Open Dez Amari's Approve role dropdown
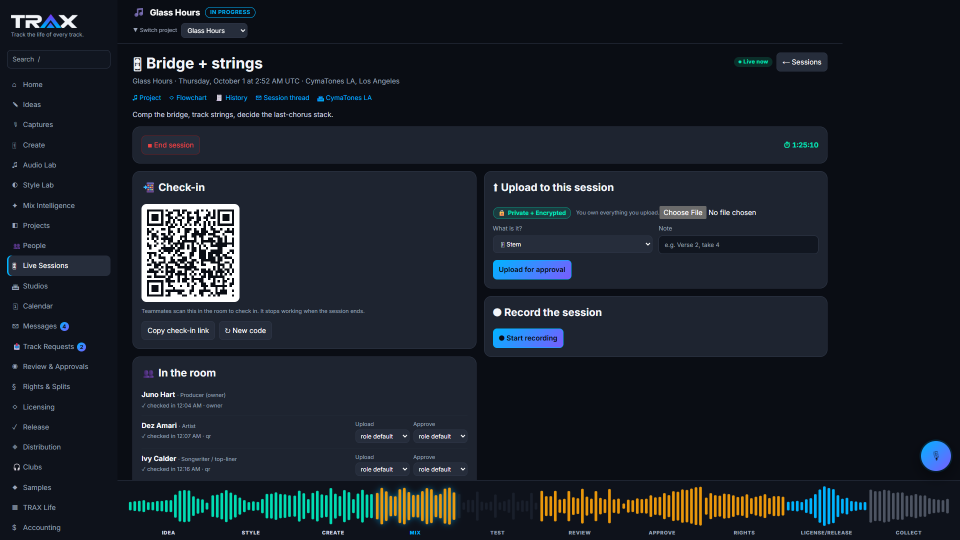The image size is (960, 540). click(440, 437)
